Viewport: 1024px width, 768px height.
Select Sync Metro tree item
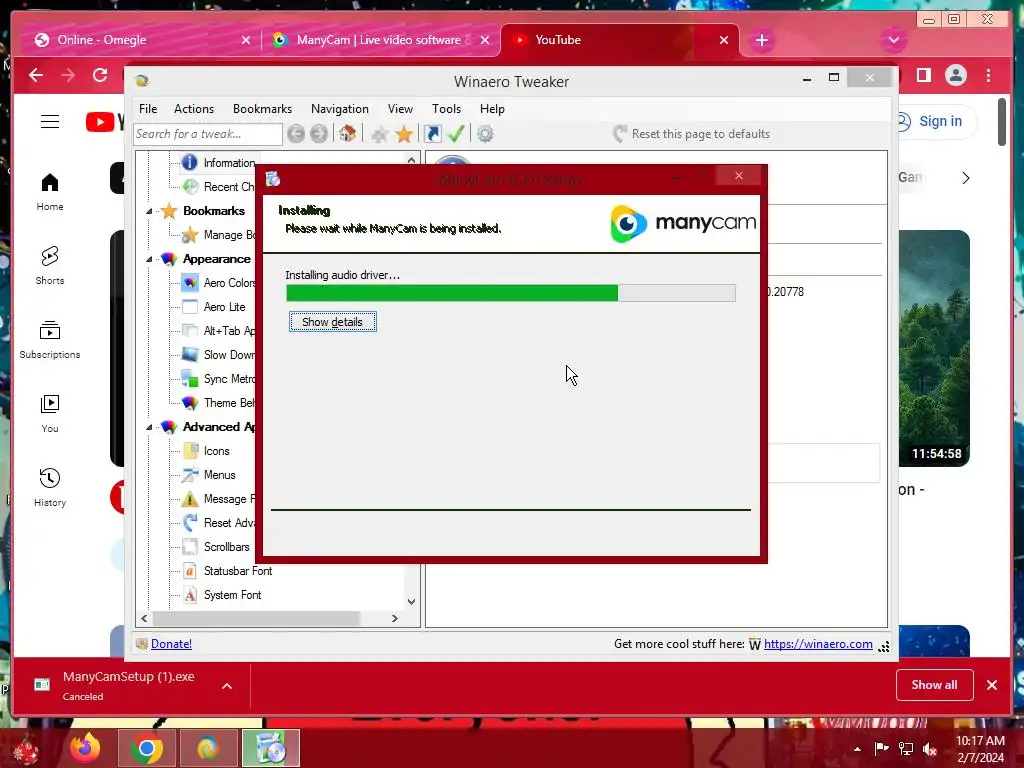(219, 379)
